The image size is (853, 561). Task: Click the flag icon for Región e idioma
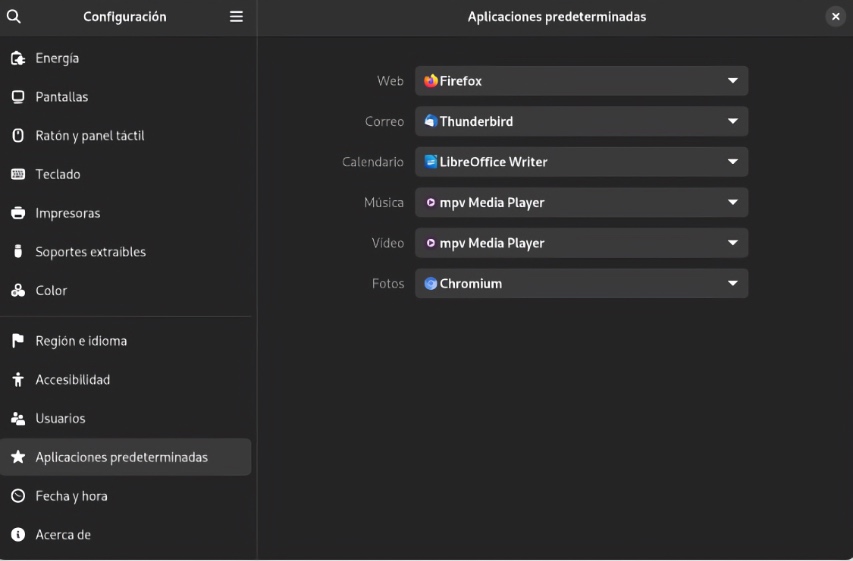(18, 341)
